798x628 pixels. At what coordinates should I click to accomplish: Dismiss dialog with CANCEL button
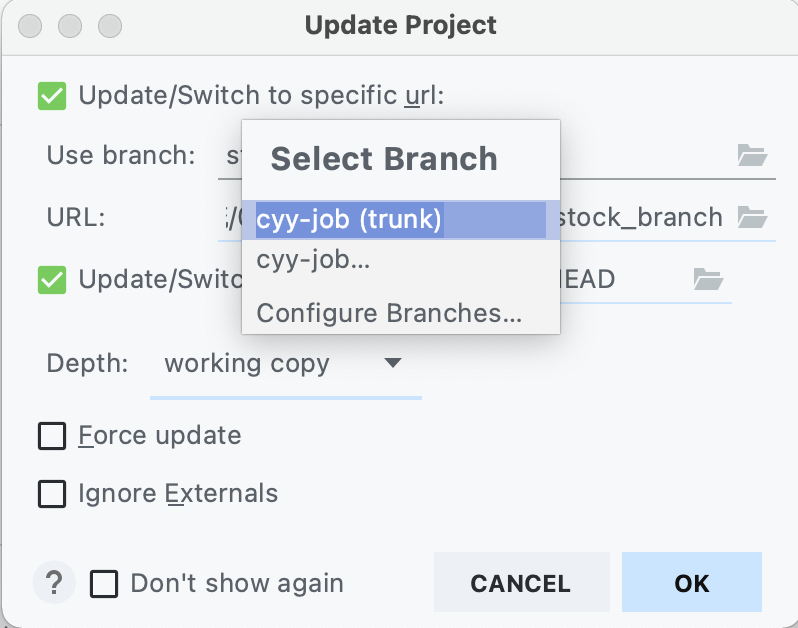522,582
